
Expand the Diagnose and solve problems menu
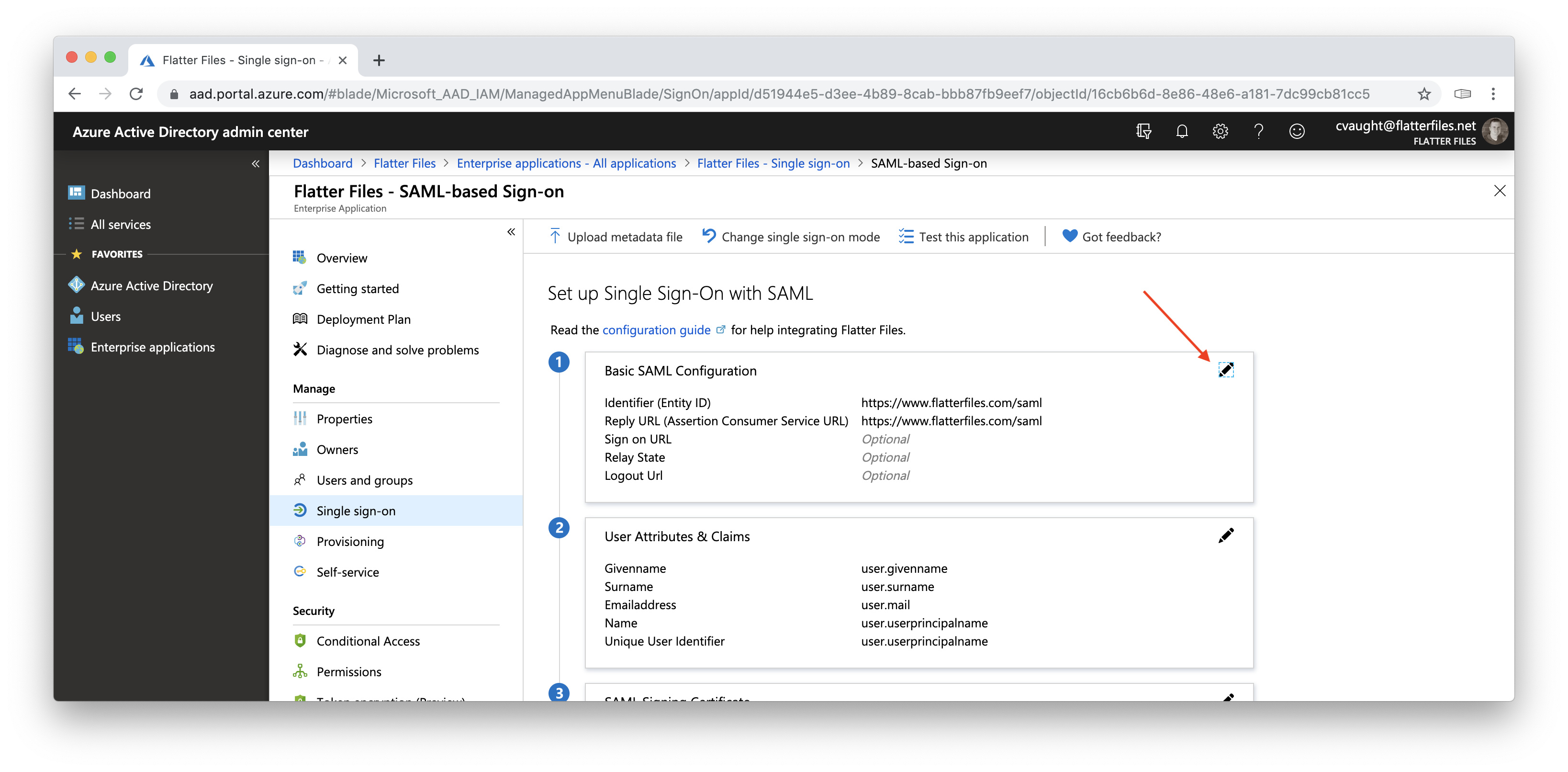click(x=398, y=349)
